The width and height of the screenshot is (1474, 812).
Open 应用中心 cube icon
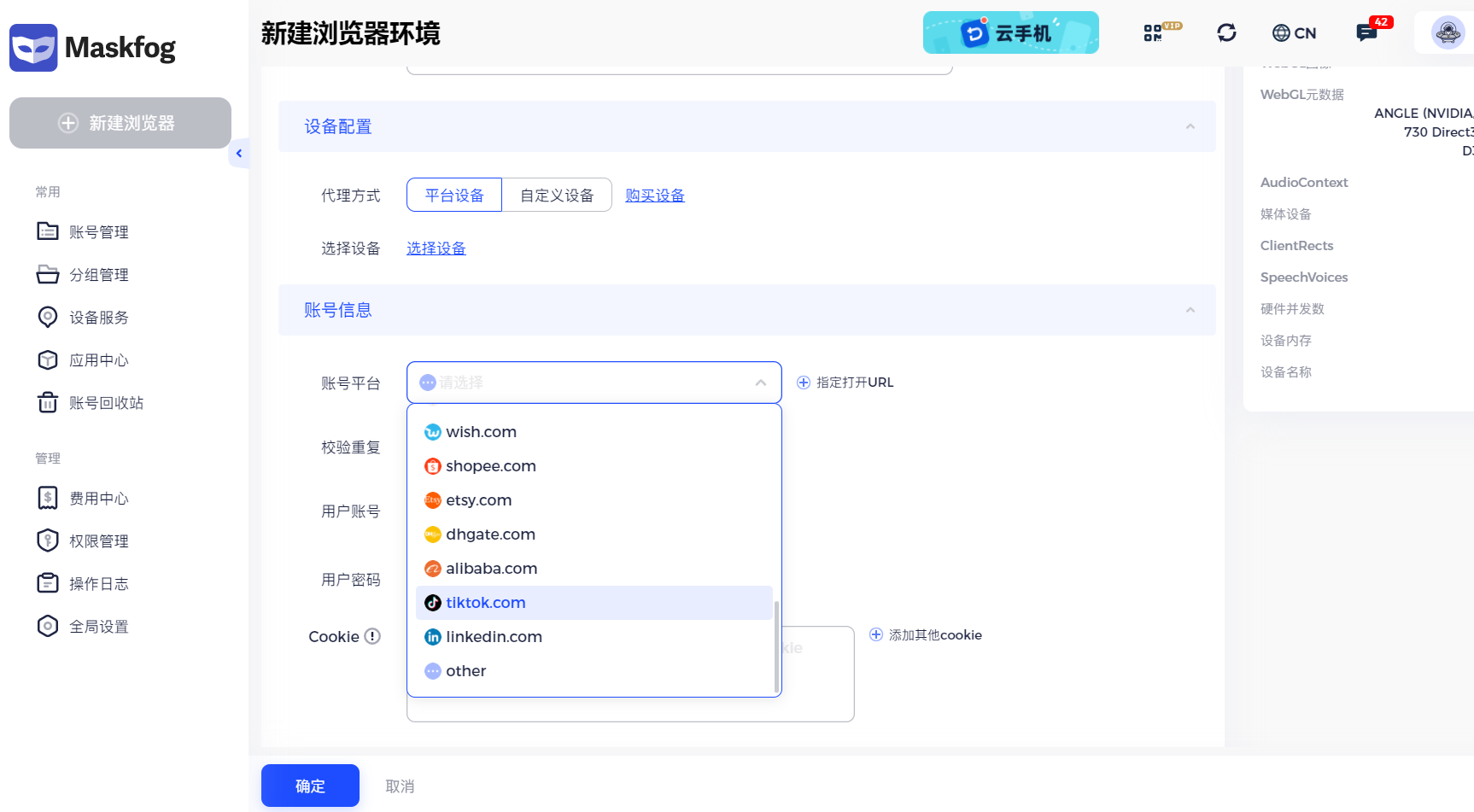click(x=48, y=359)
